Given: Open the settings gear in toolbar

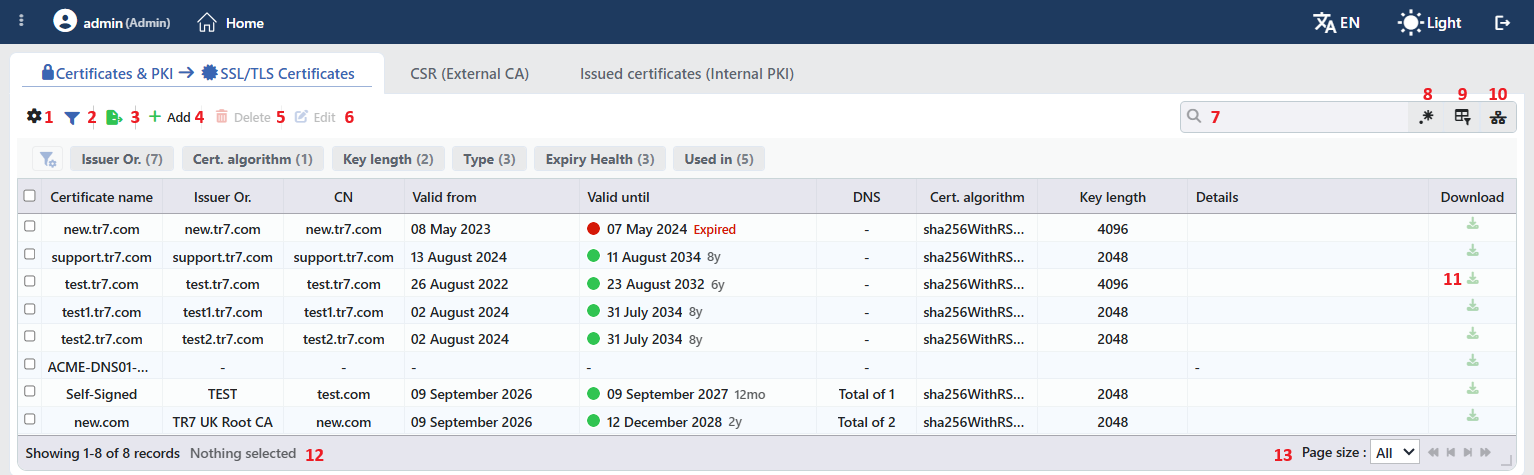Looking at the screenshot, I should (34, 116).
